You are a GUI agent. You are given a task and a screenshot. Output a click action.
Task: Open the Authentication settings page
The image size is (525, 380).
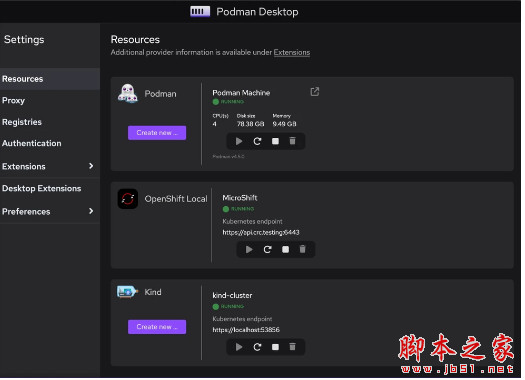50,144
